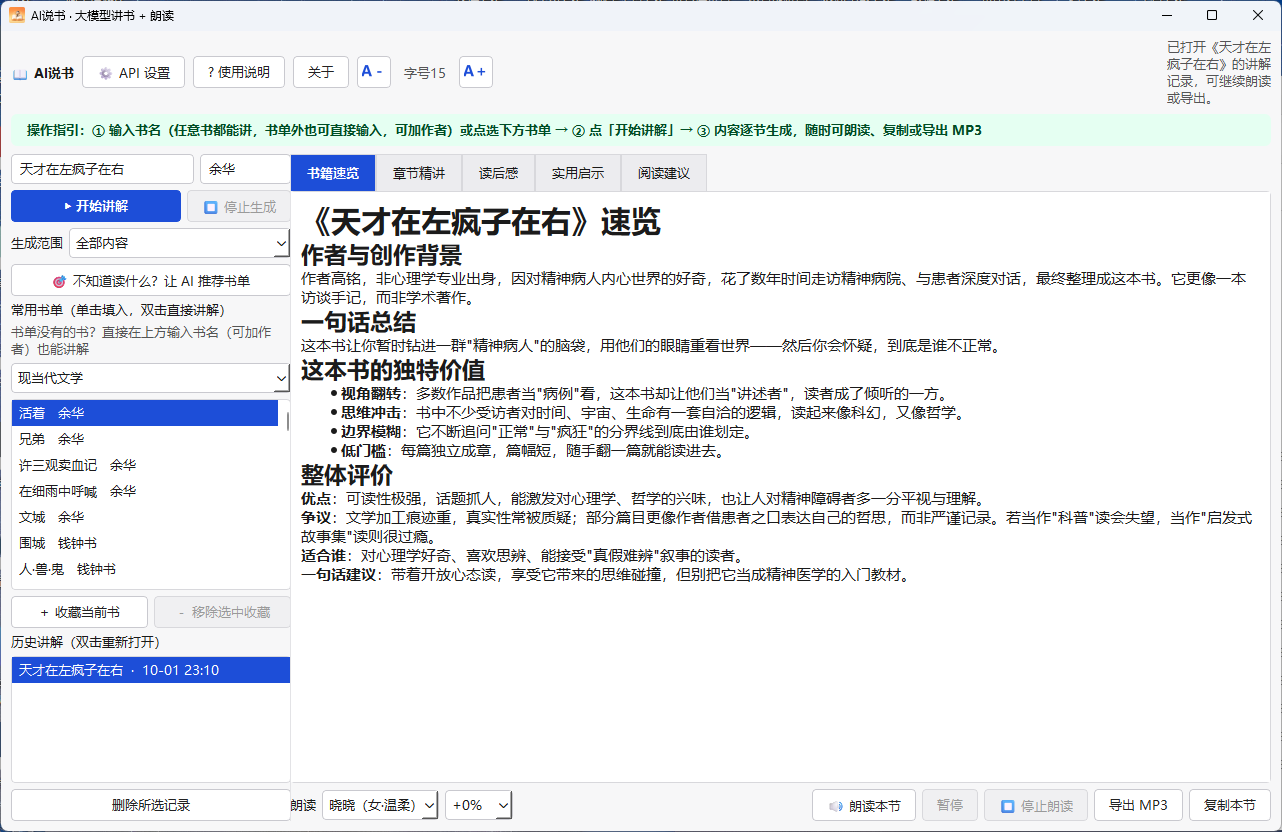Click the 暂停 pause button
1282x832 pixels.
(950, 805)
